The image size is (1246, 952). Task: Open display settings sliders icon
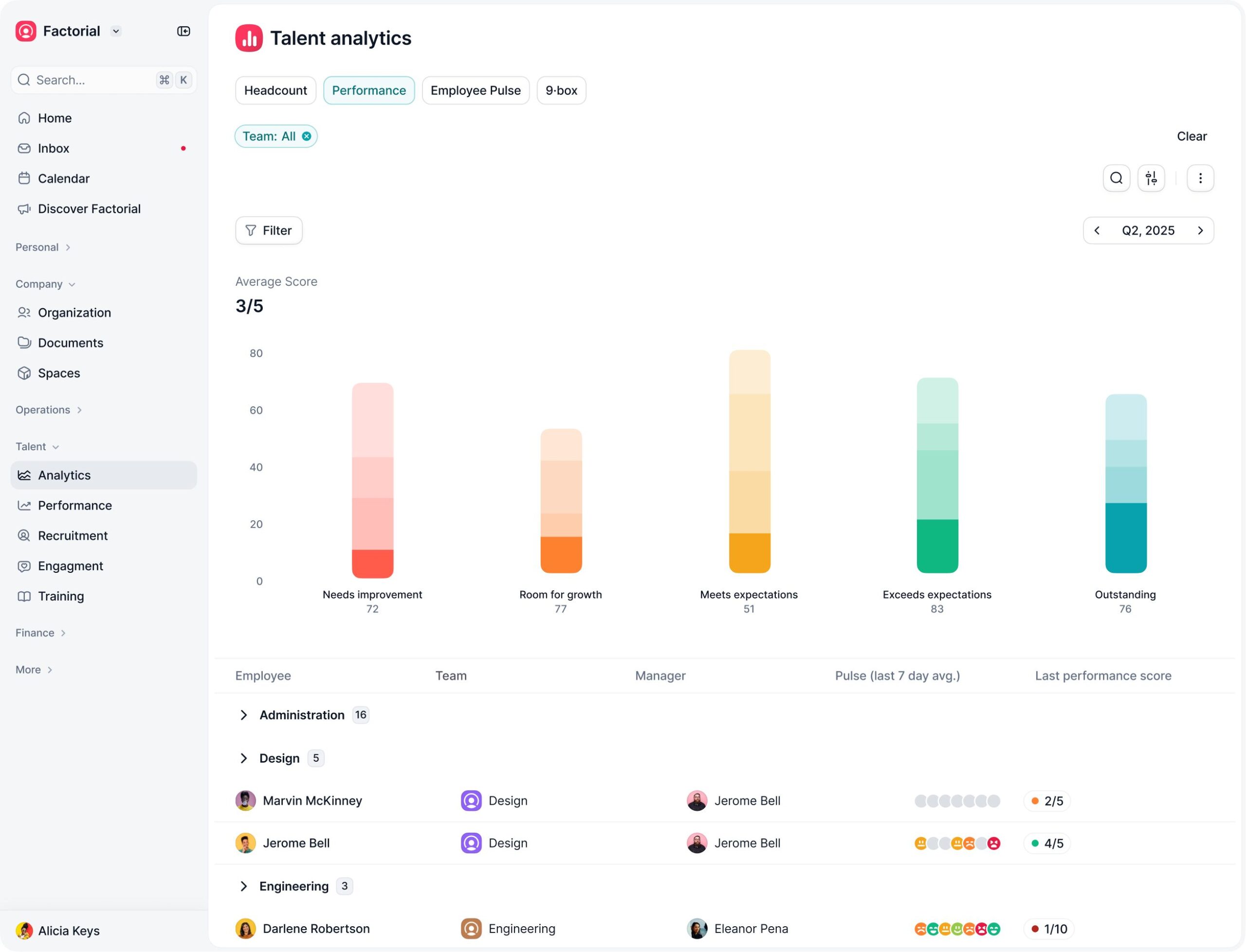[1151, 178]
